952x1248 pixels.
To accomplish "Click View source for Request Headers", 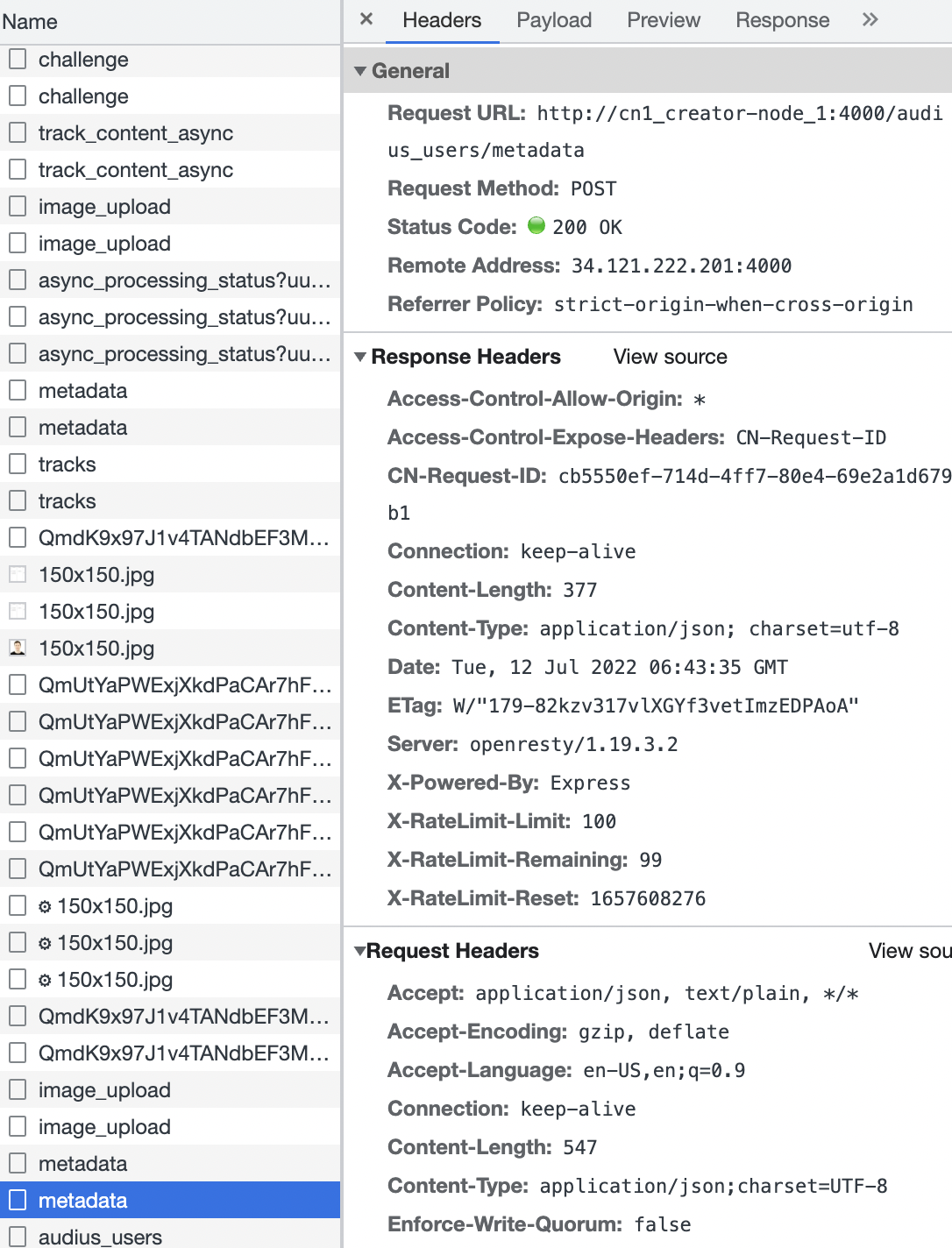I will (x=910, y=951).
